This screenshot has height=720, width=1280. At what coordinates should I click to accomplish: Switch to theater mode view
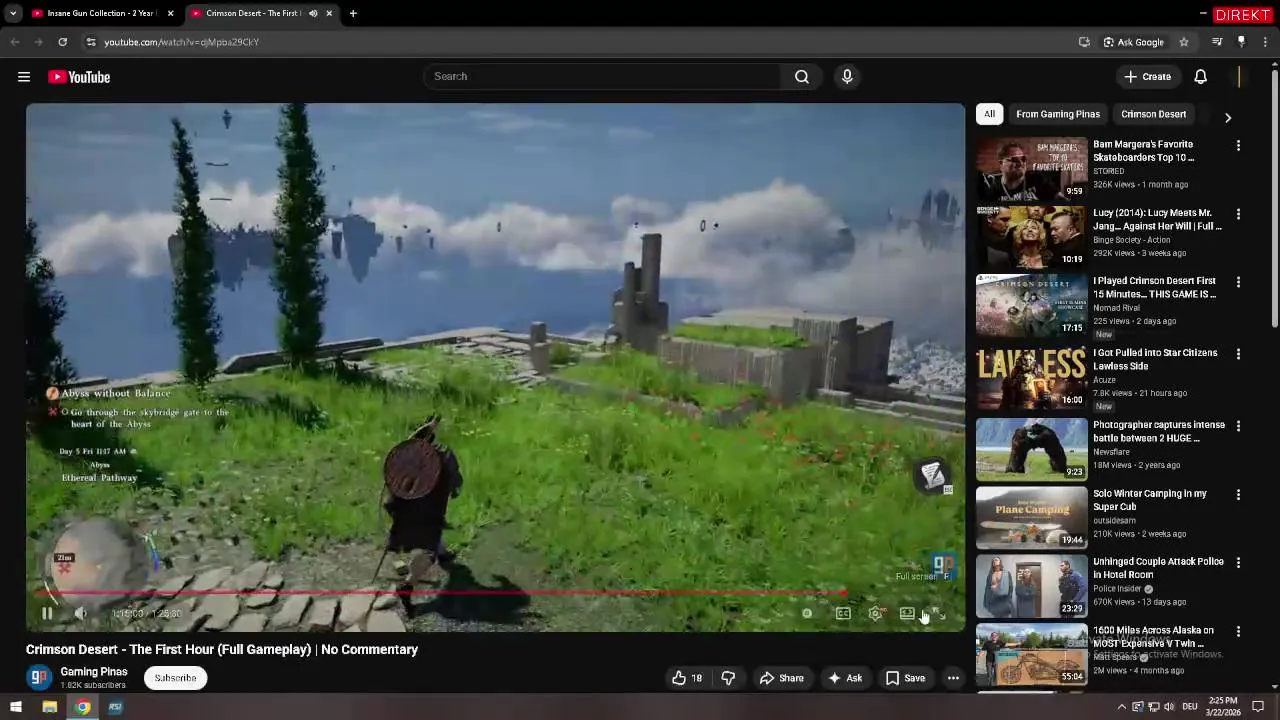(907, 613)
